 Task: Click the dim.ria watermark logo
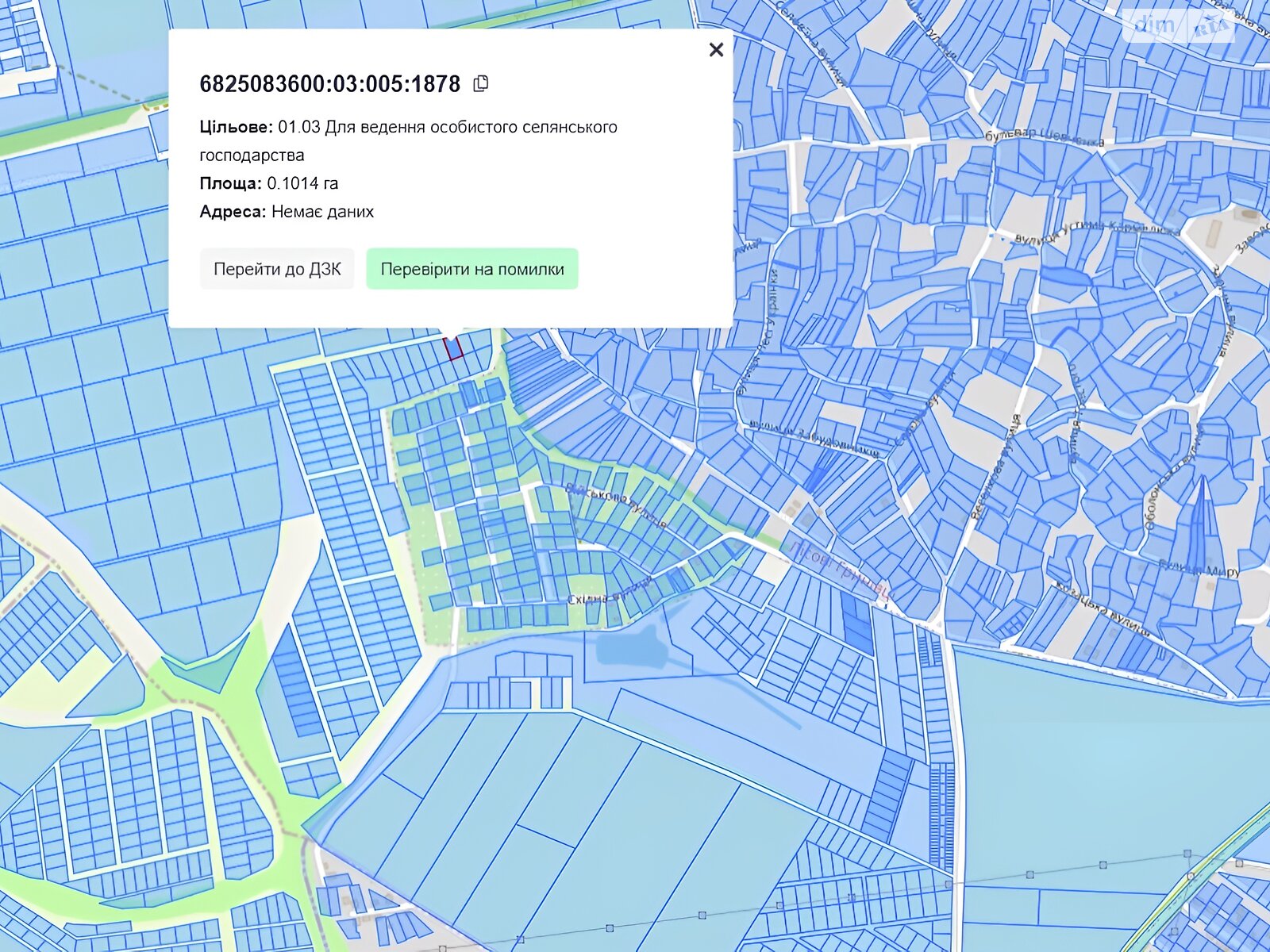[1180, 25]
